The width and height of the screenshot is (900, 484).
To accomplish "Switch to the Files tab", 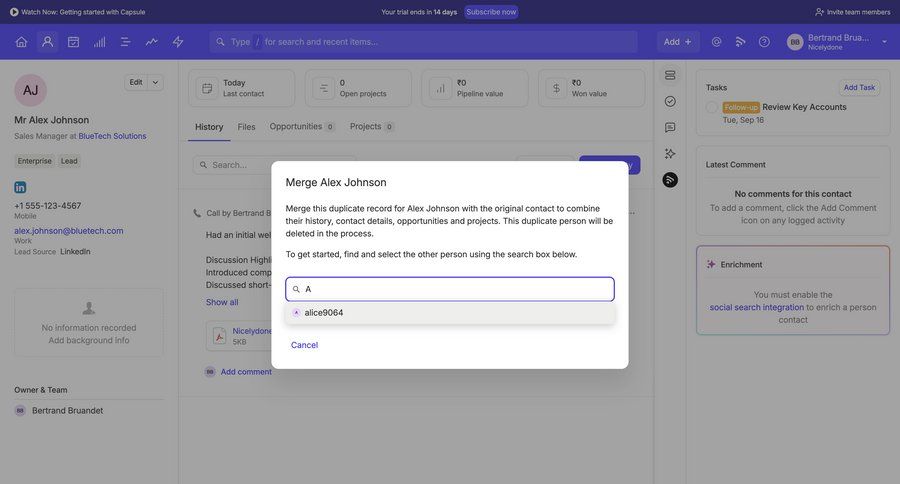I will coord(246,127).
